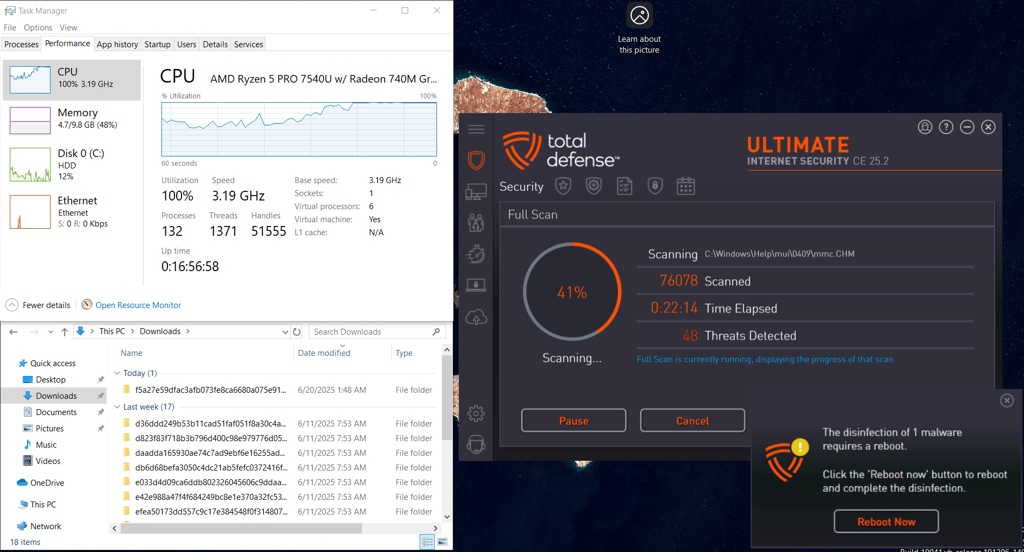1024x552 pixels.
Task: Select Memory in Task Manager sidebar
Action: (x=72, y=120)
